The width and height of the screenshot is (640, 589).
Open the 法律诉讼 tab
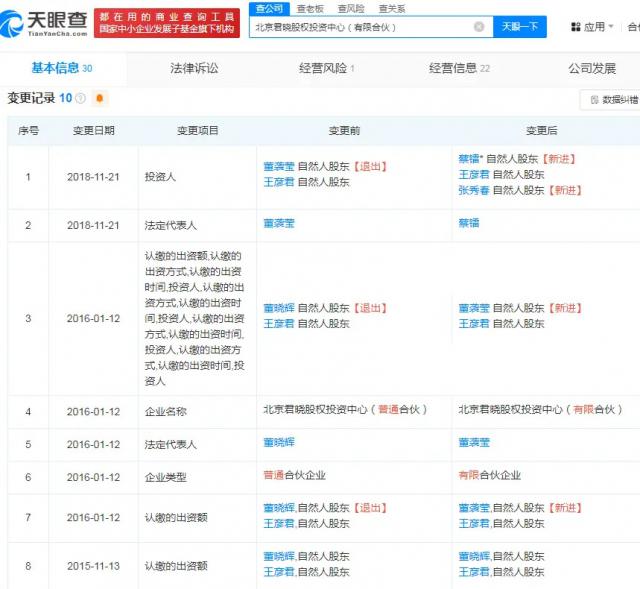(x=194, y=68)
